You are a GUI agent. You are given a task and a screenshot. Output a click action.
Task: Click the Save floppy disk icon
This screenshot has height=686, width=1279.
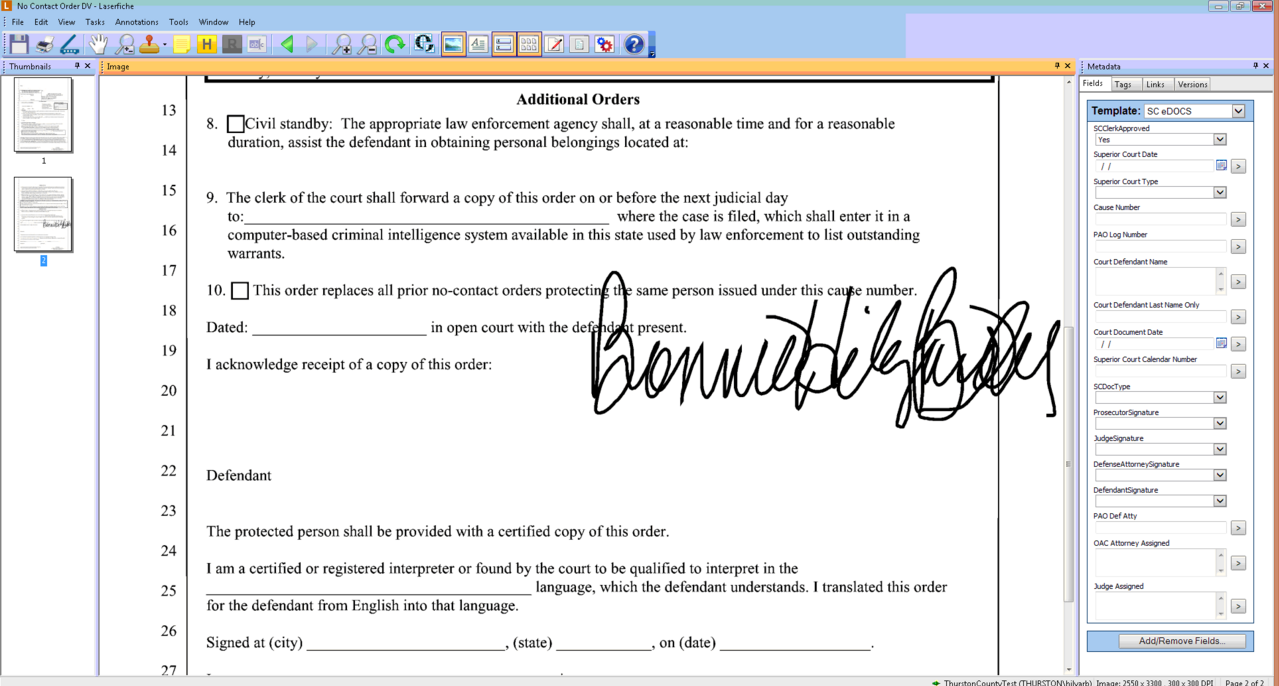[x=19, y=44]
